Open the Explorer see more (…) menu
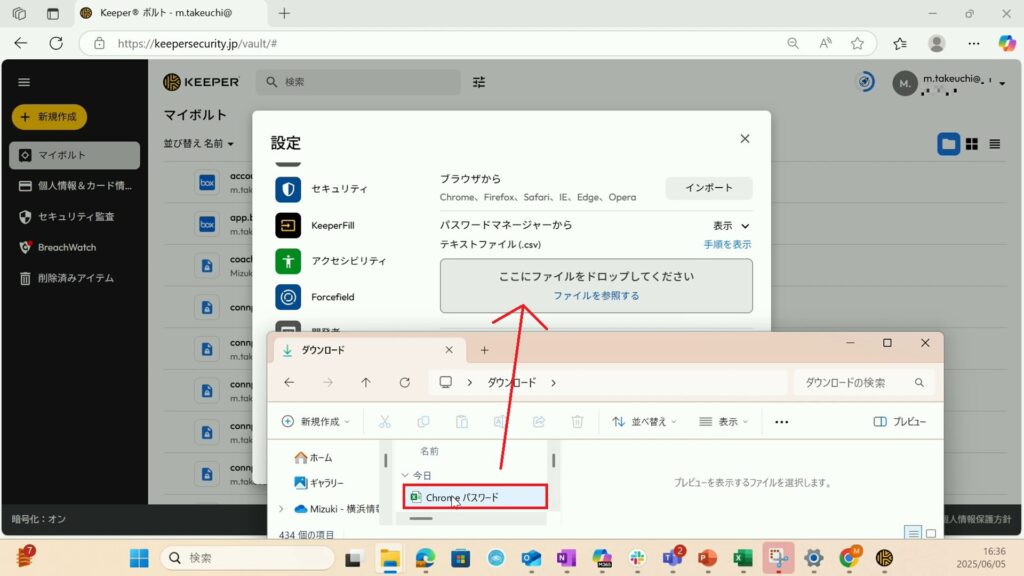The image size is (1024, 576). pos(782,422)
